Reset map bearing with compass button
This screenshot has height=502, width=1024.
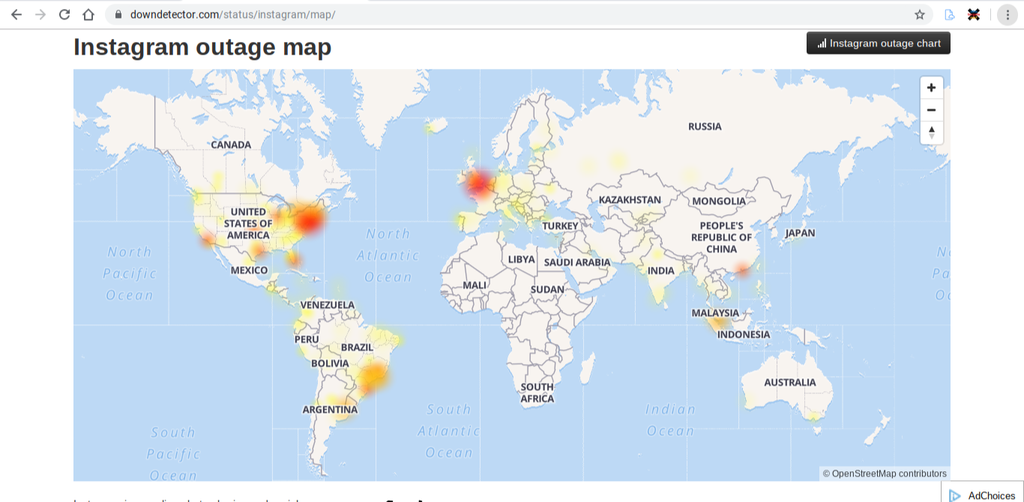point(931,132)
